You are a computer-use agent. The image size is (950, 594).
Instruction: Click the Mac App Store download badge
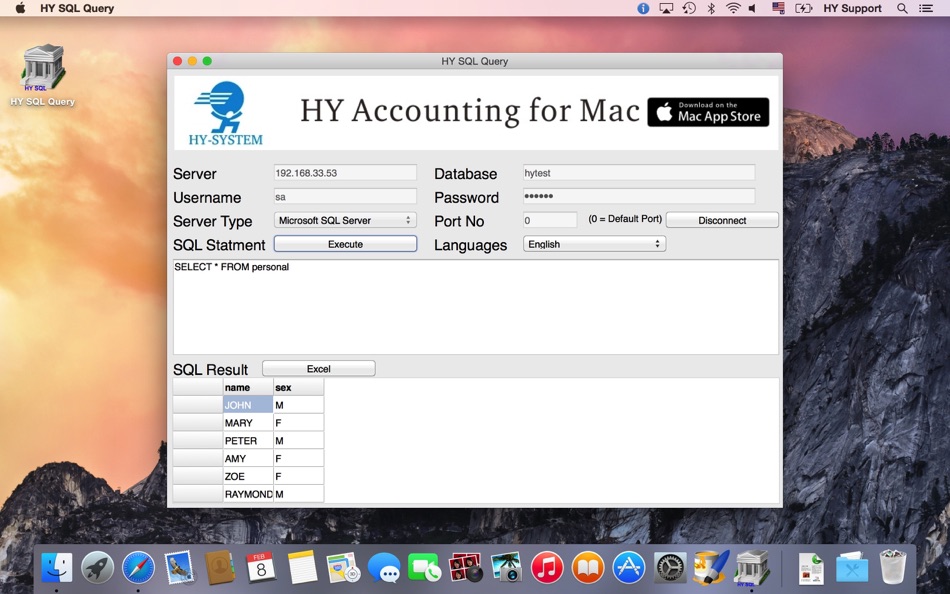[708, 112]
